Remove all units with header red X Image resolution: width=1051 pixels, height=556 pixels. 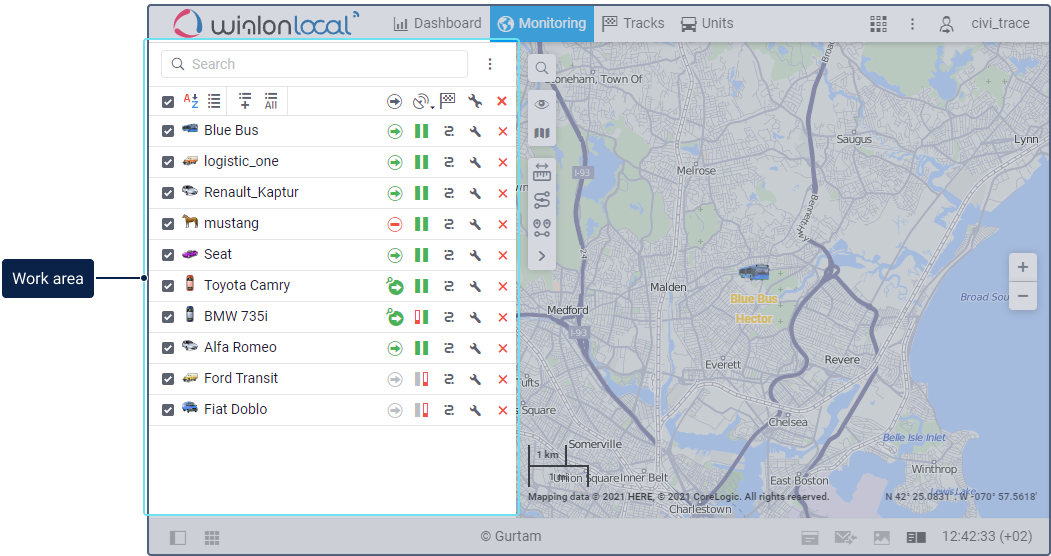coord(502,102)
